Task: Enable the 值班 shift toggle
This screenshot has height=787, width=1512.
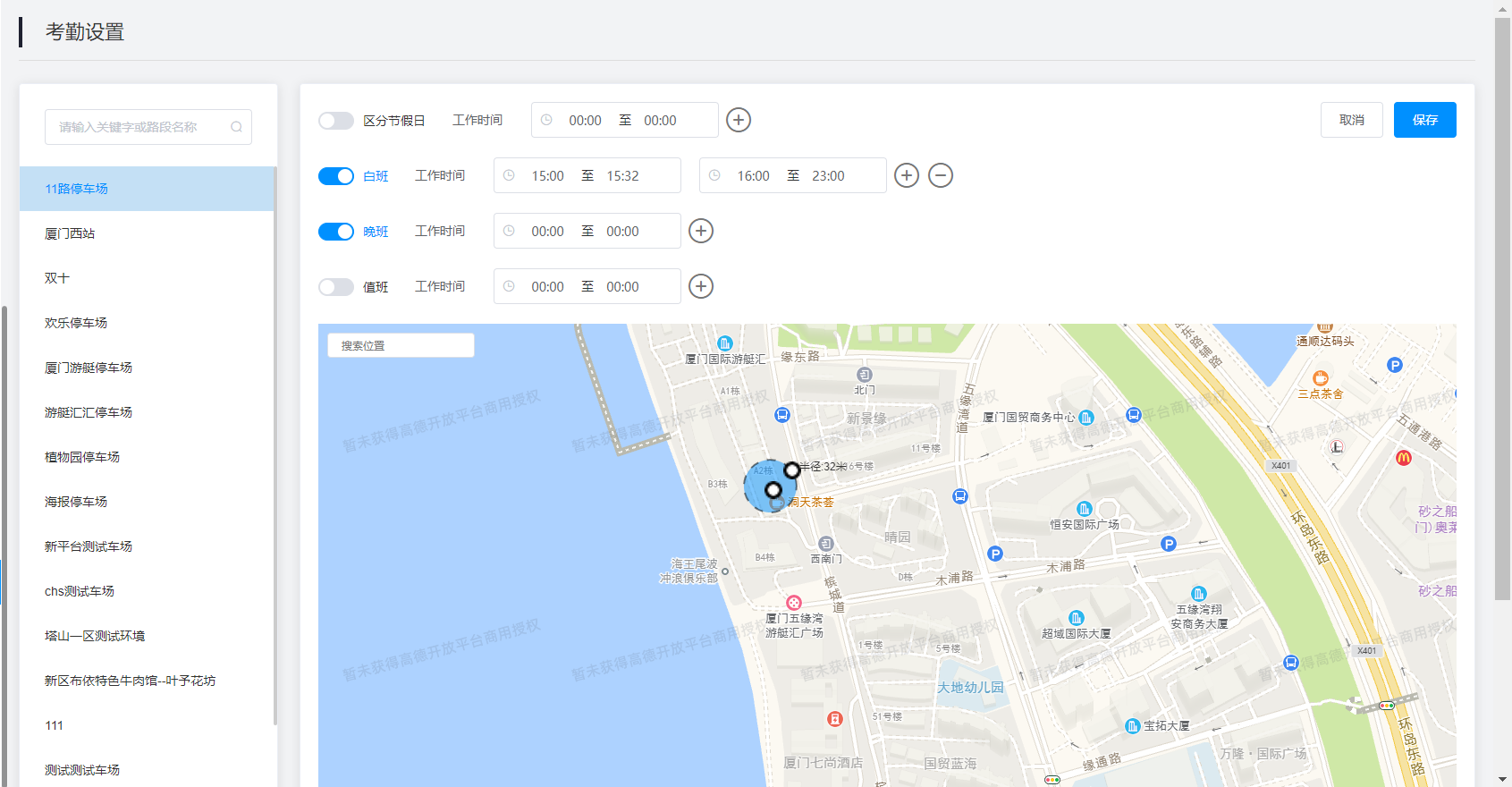Action: pos(336,287)
